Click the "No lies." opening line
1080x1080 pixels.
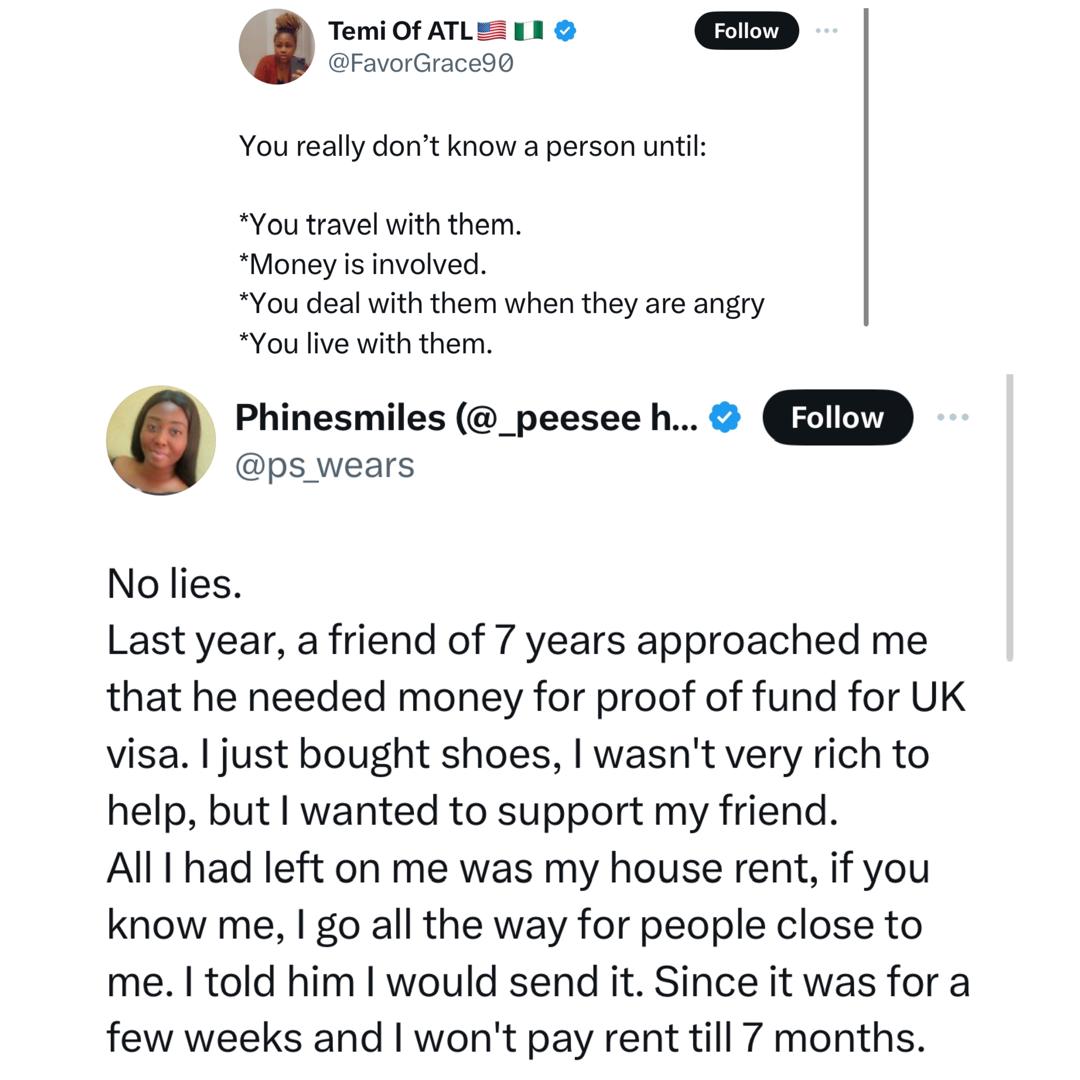pos(175,584)
